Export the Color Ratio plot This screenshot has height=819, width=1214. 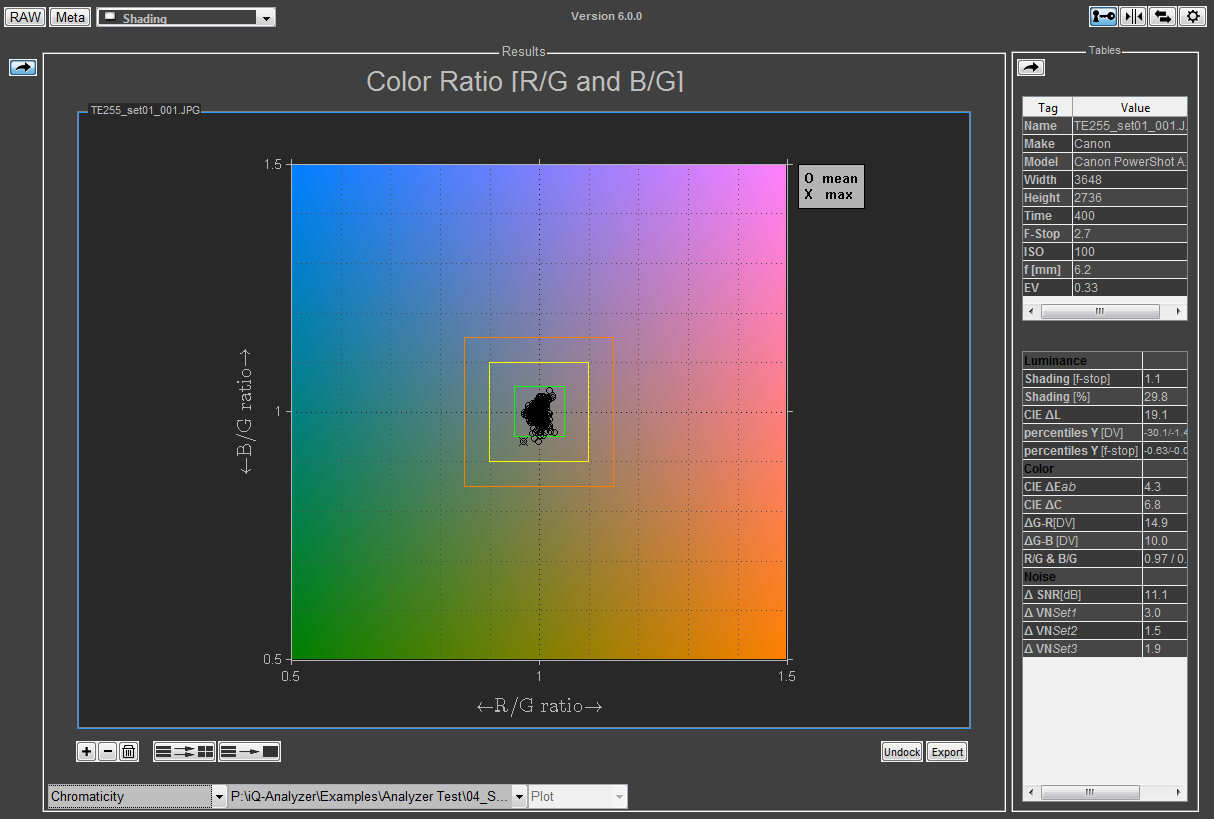pos(946,752)
